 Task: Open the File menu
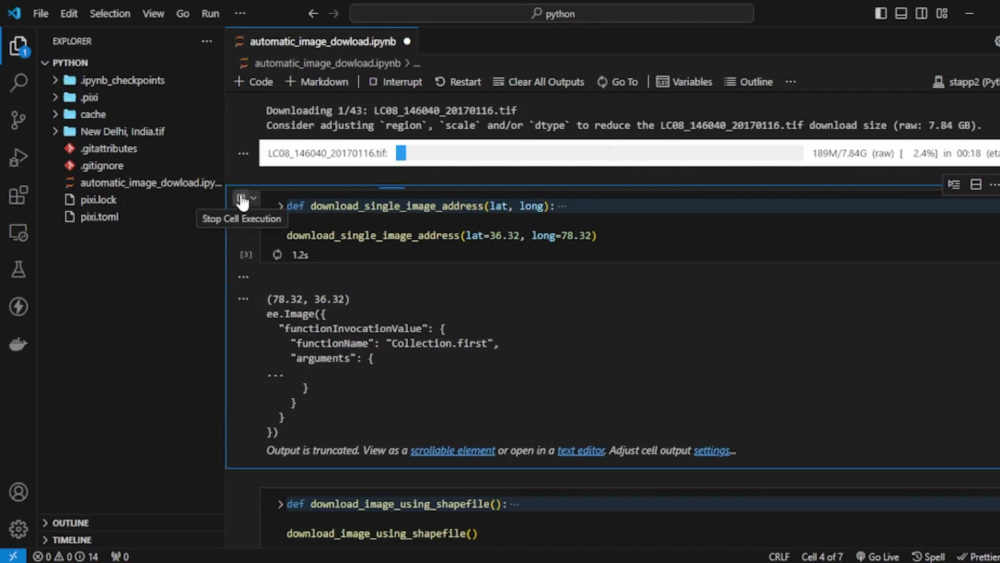(41, 13)
